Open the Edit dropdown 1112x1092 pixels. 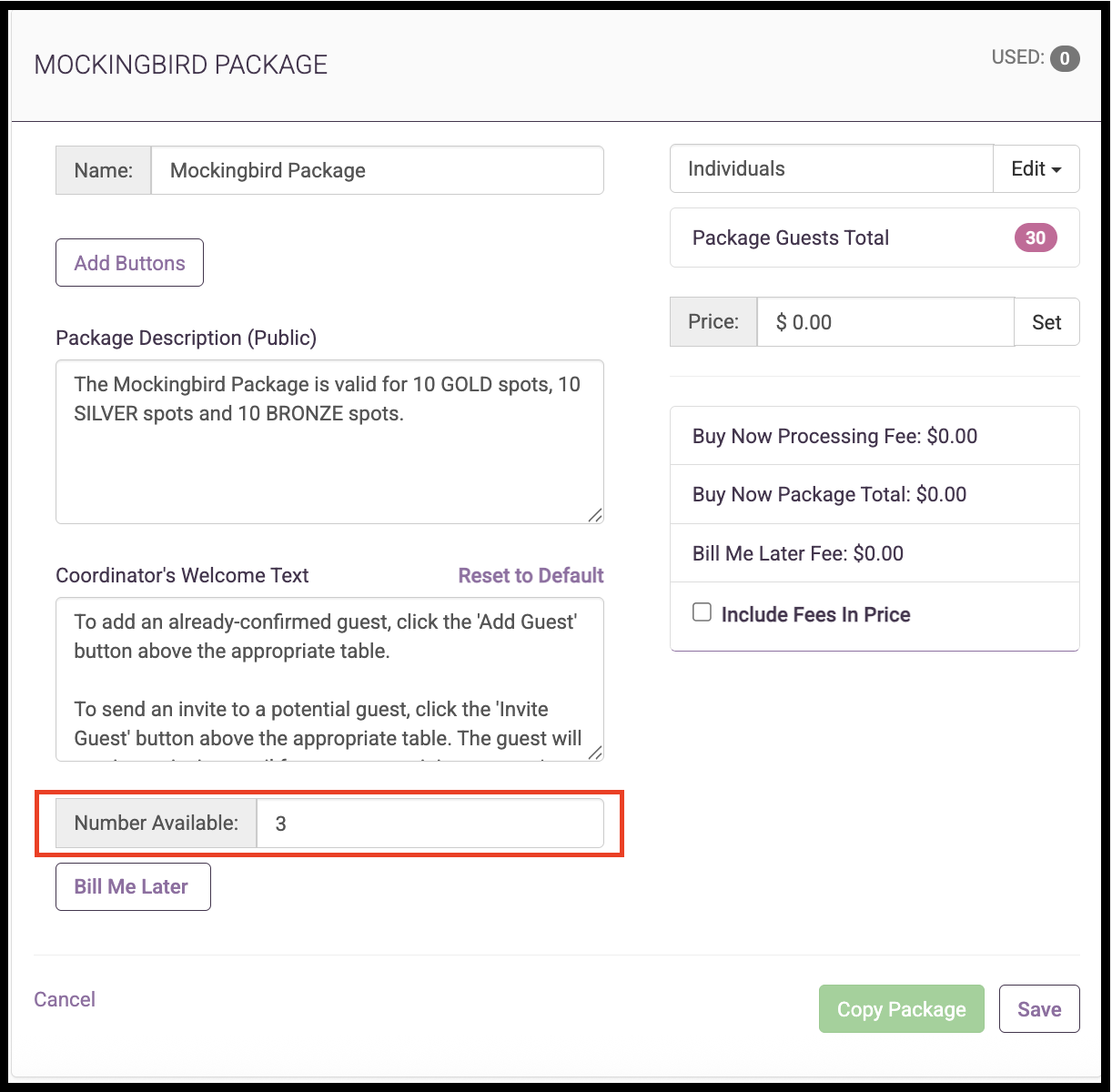point(1036,169)
